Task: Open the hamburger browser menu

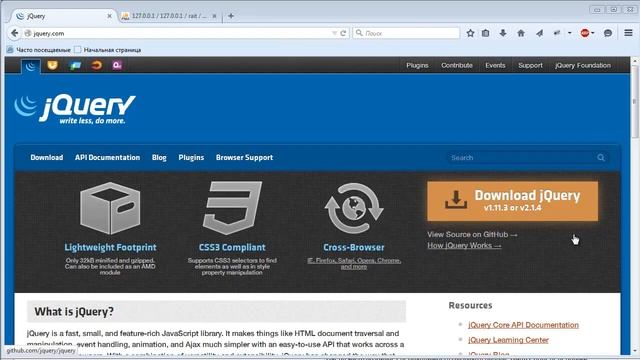Action: tap(628, 33)
